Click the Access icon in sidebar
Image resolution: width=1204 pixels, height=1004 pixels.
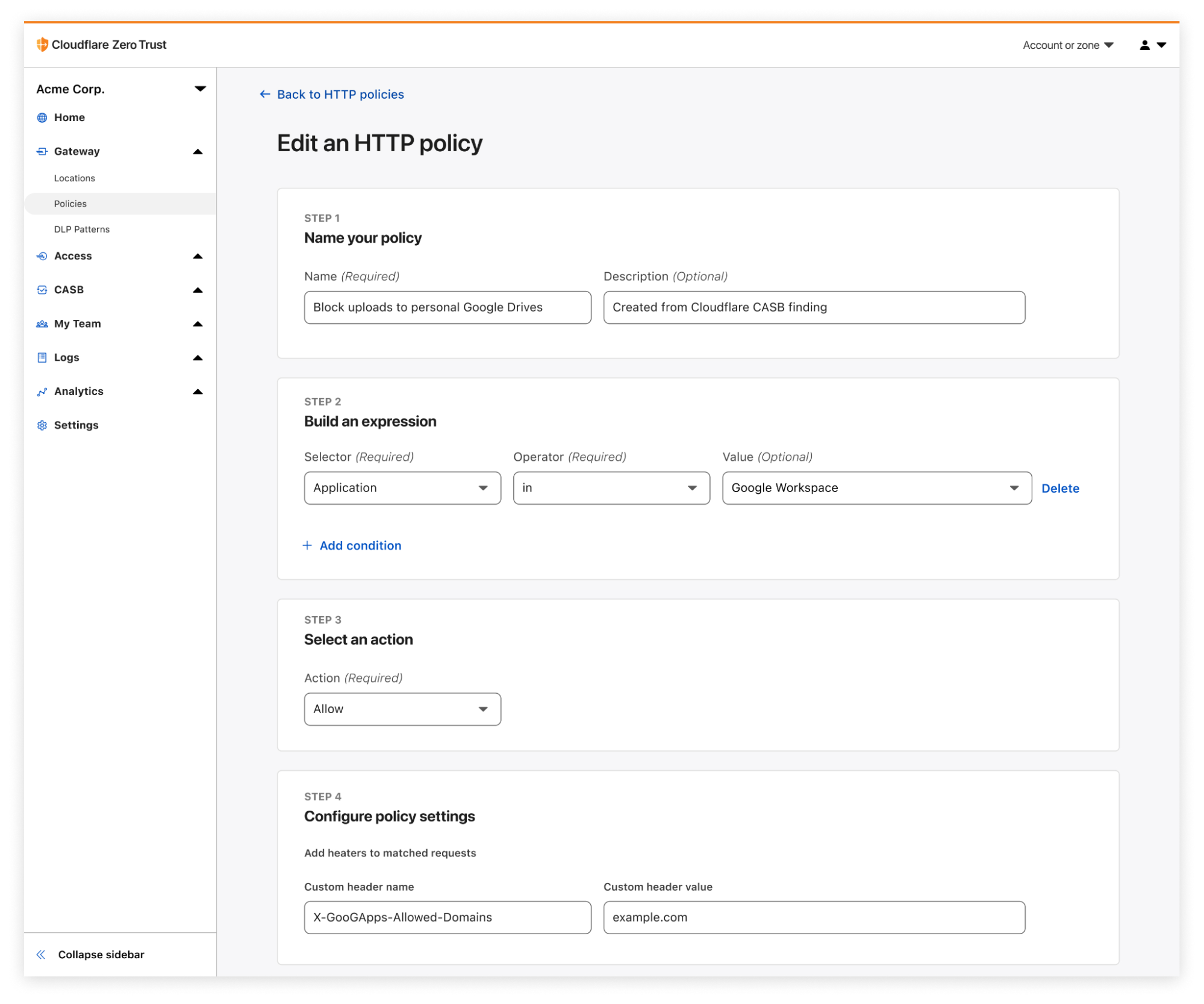coord(42,256)
